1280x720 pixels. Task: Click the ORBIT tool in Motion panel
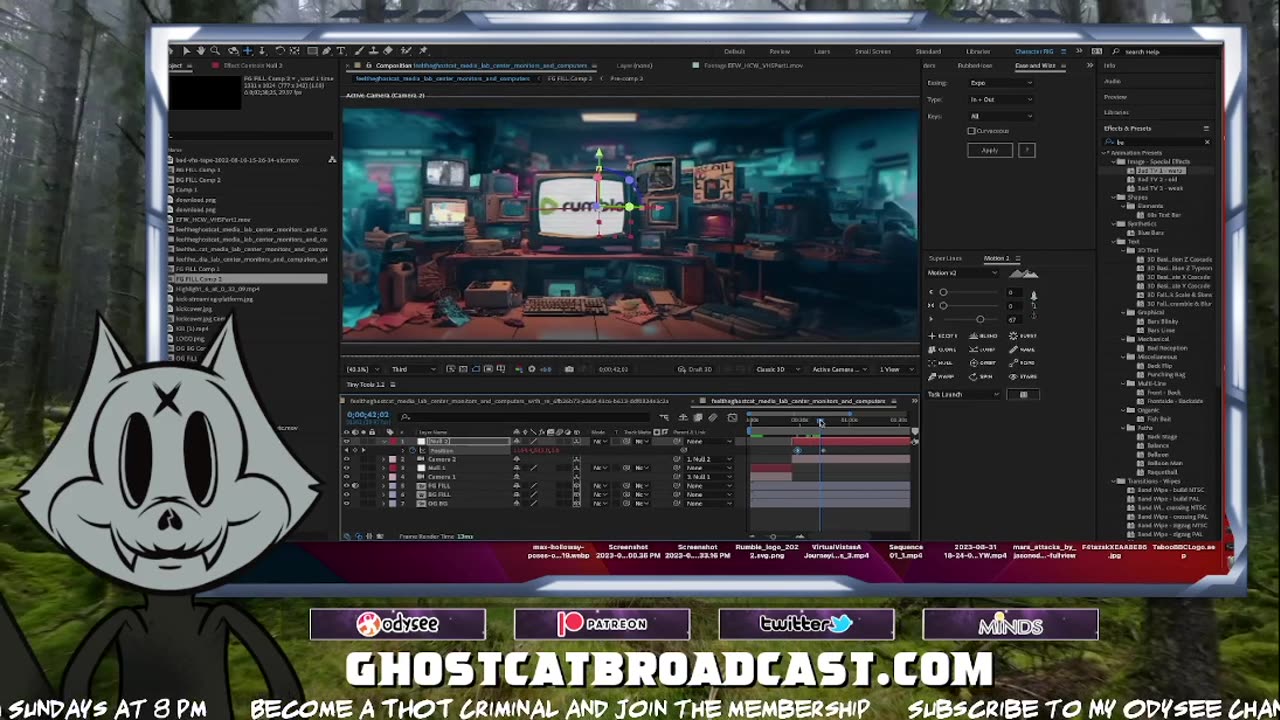point(983,363)
